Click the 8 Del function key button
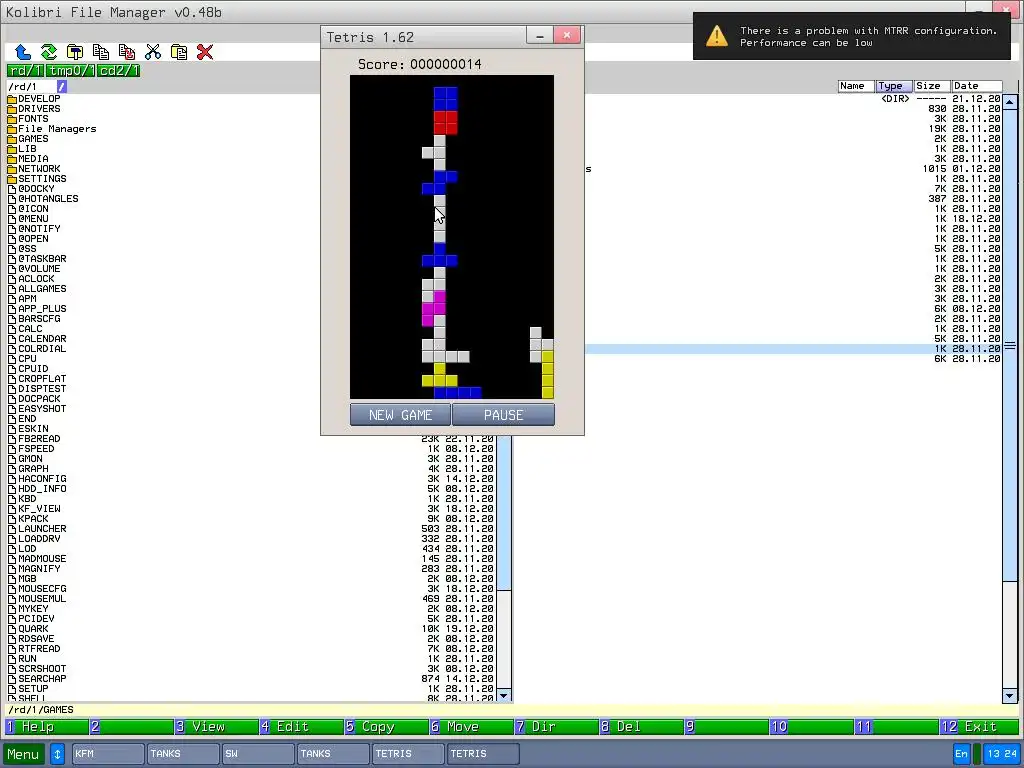 (641, 727)
